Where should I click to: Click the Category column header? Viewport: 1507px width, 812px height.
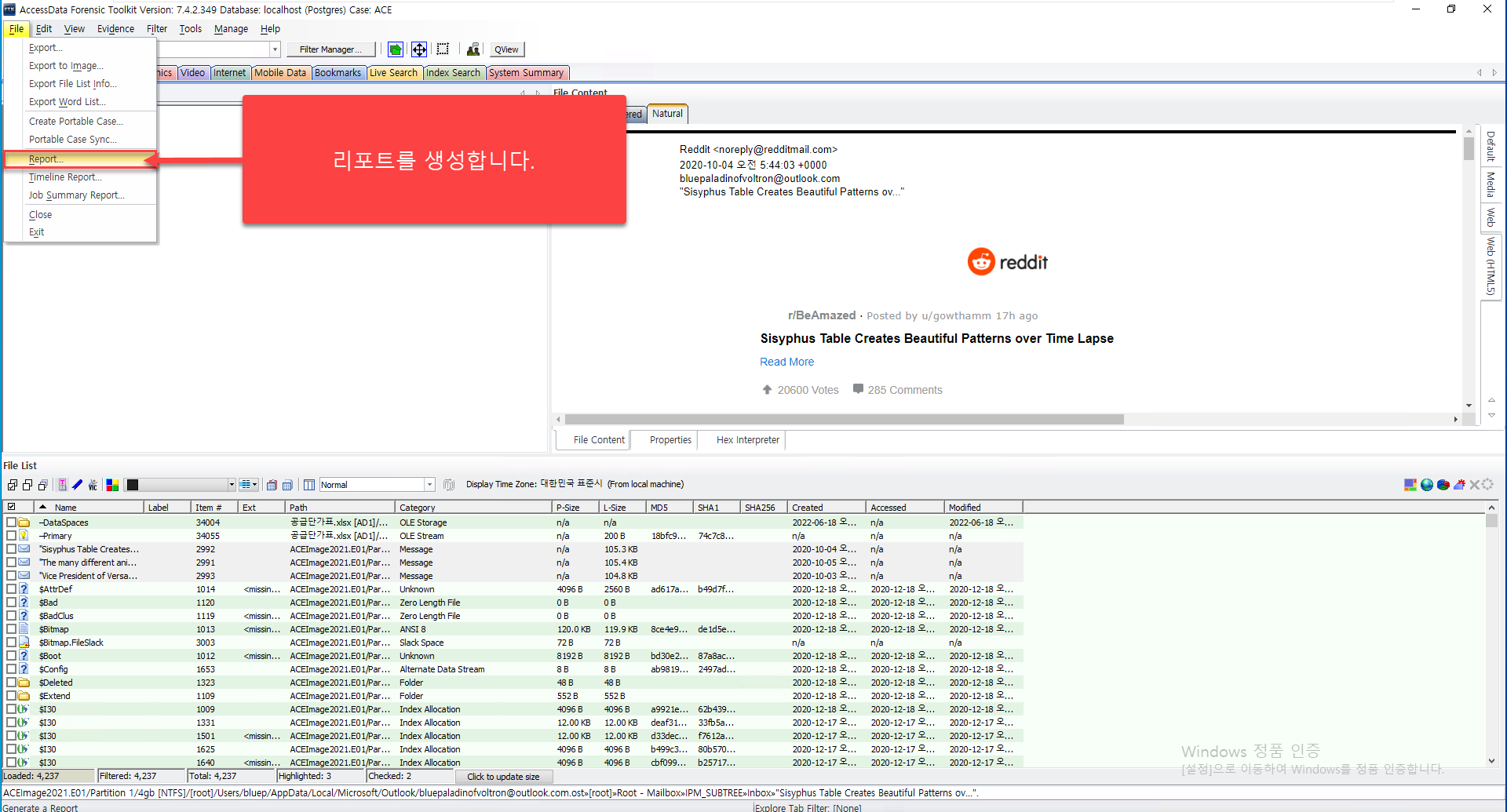pos(473,508)
